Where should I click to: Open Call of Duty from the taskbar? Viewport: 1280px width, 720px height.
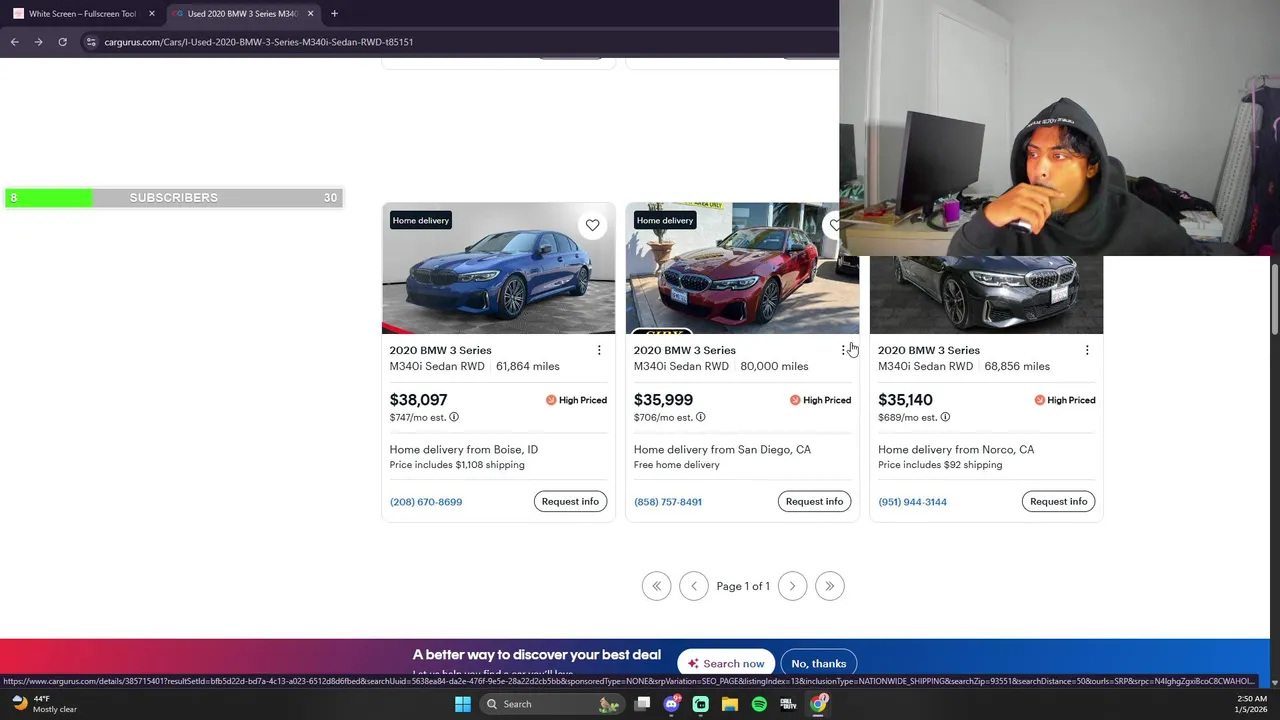pos(788,704)
